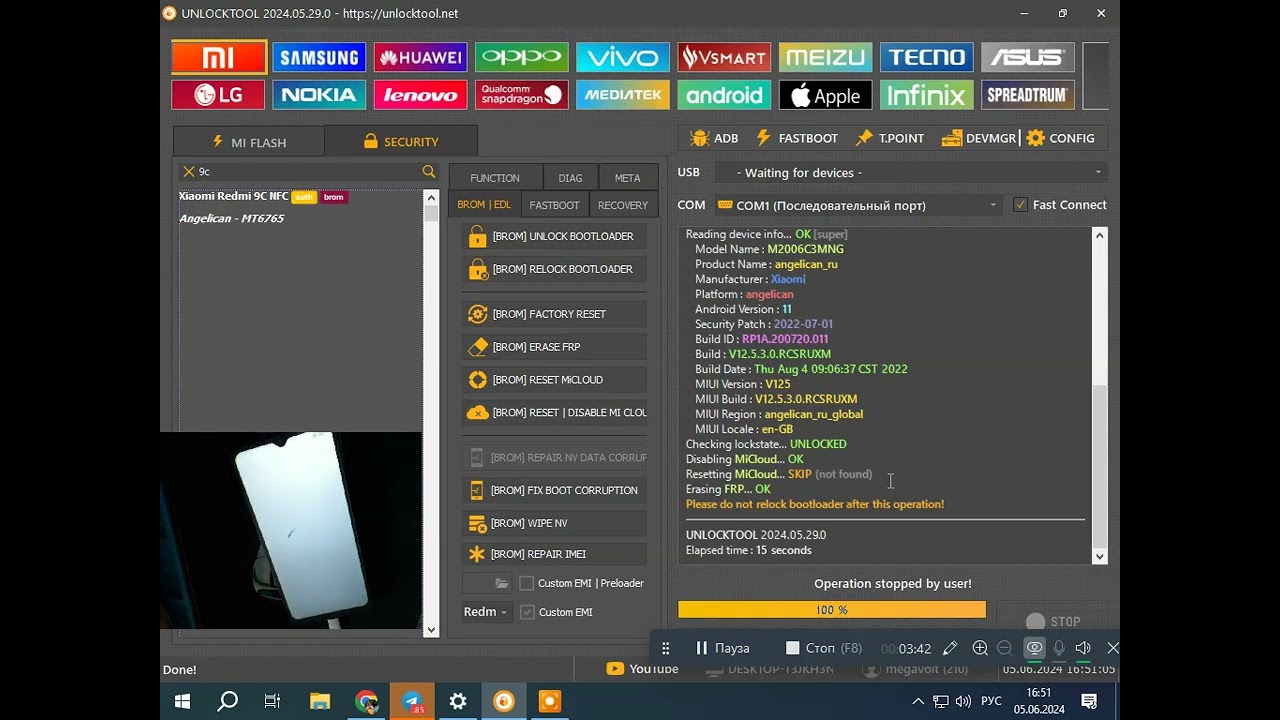Toggle the microphone in the recorder bar
Viewport: 1280px width, 720px height.
(1059, 648)
